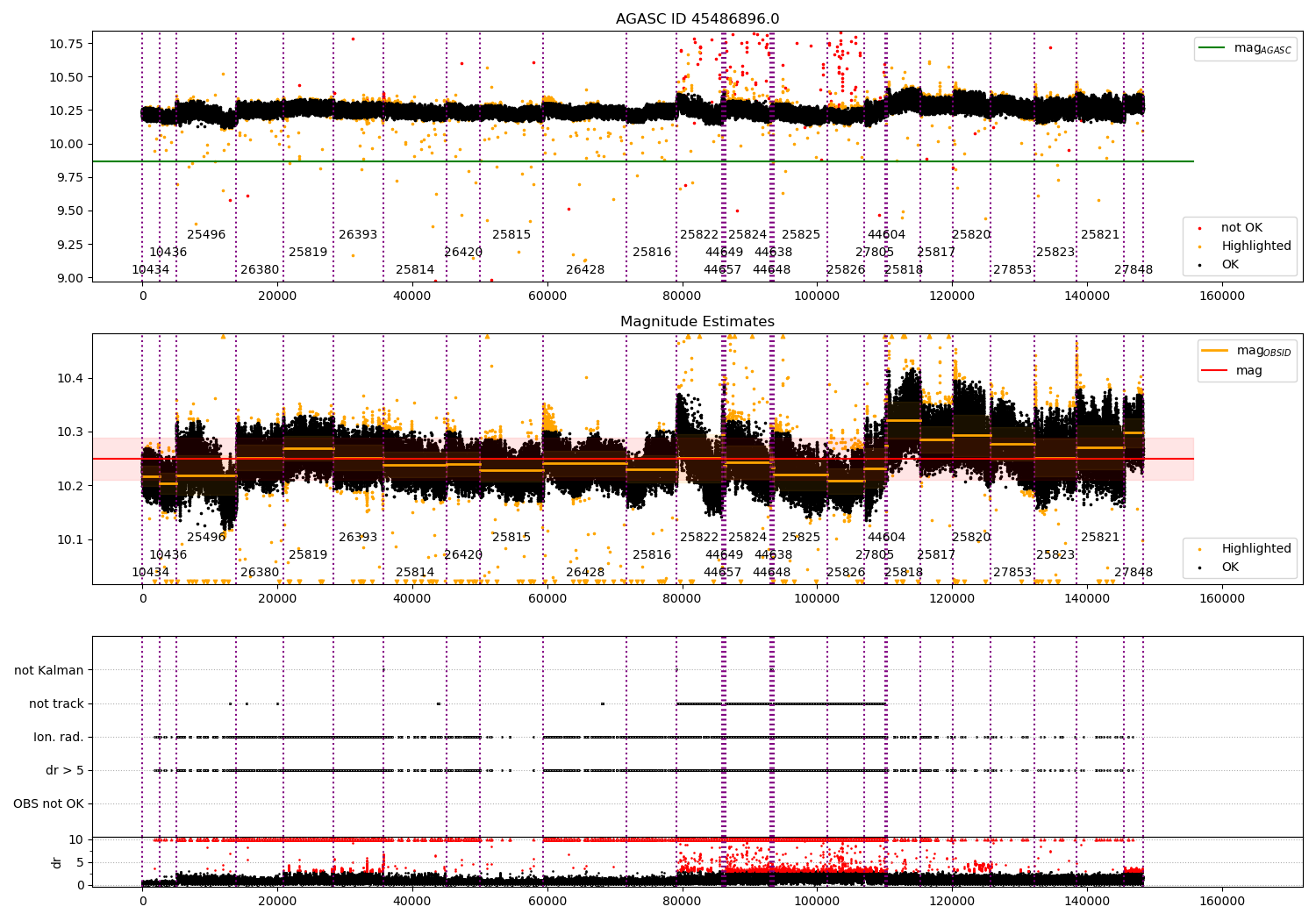
Task: Click OBSID label 25496 in Magnitude Estimates plot
Action: pos(206,538)
